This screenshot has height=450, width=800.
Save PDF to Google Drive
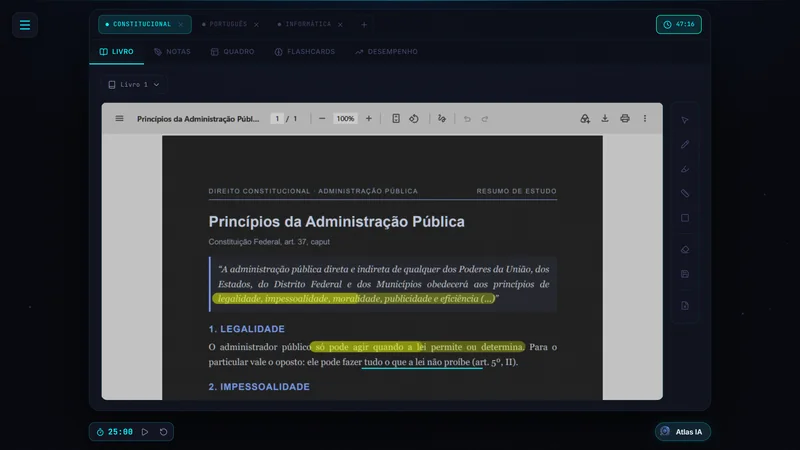[585, 118]
